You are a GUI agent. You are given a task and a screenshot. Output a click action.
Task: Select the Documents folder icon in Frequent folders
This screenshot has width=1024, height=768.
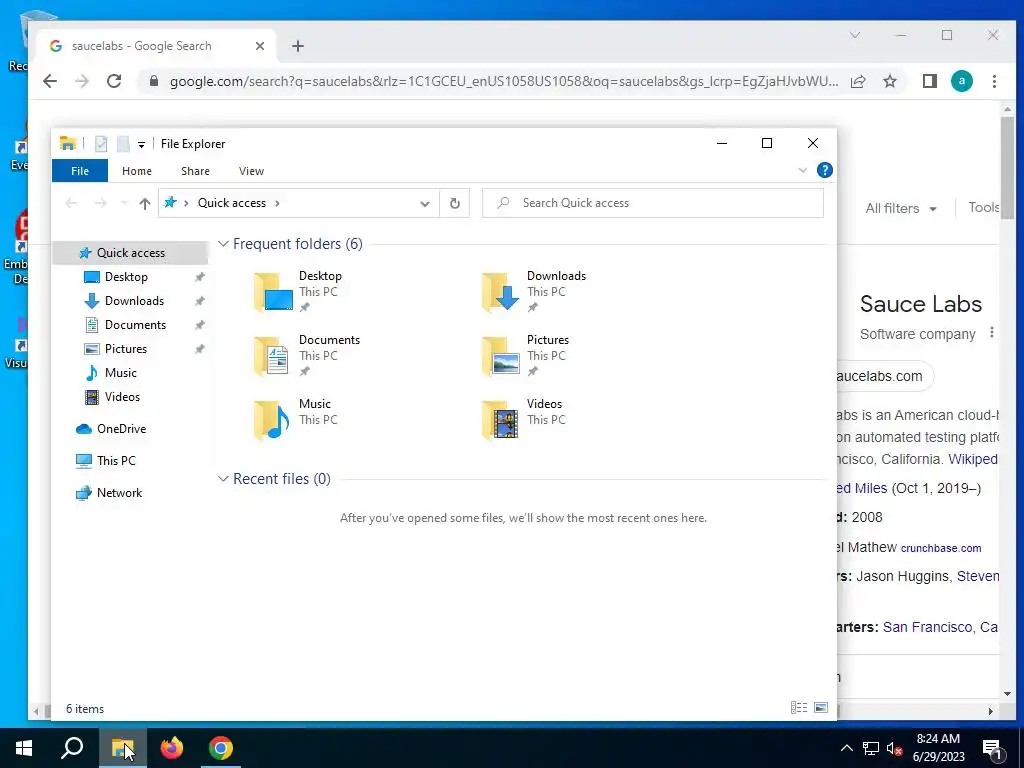click(273, 355)
